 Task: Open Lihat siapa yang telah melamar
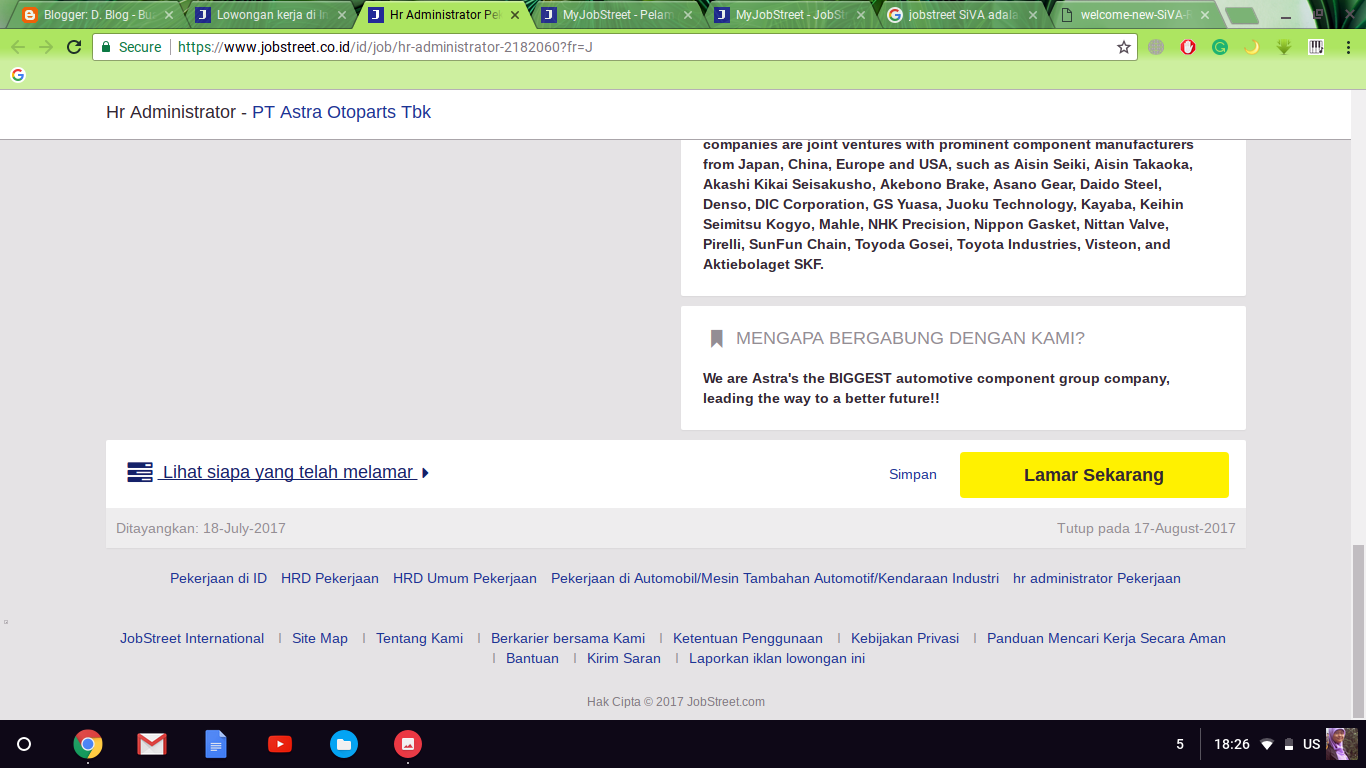(x=288, y=472)
